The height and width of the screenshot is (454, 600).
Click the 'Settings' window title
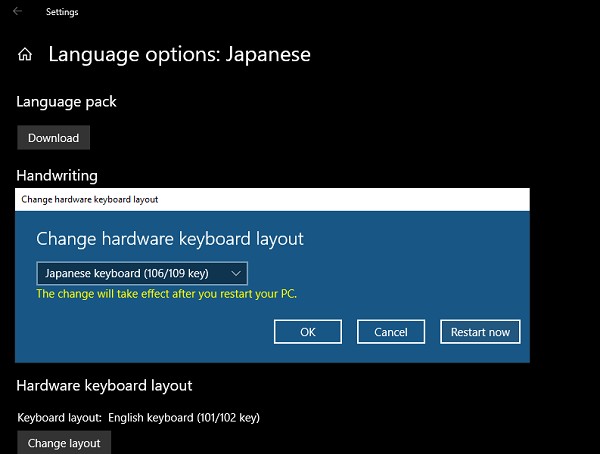[62, 12]
